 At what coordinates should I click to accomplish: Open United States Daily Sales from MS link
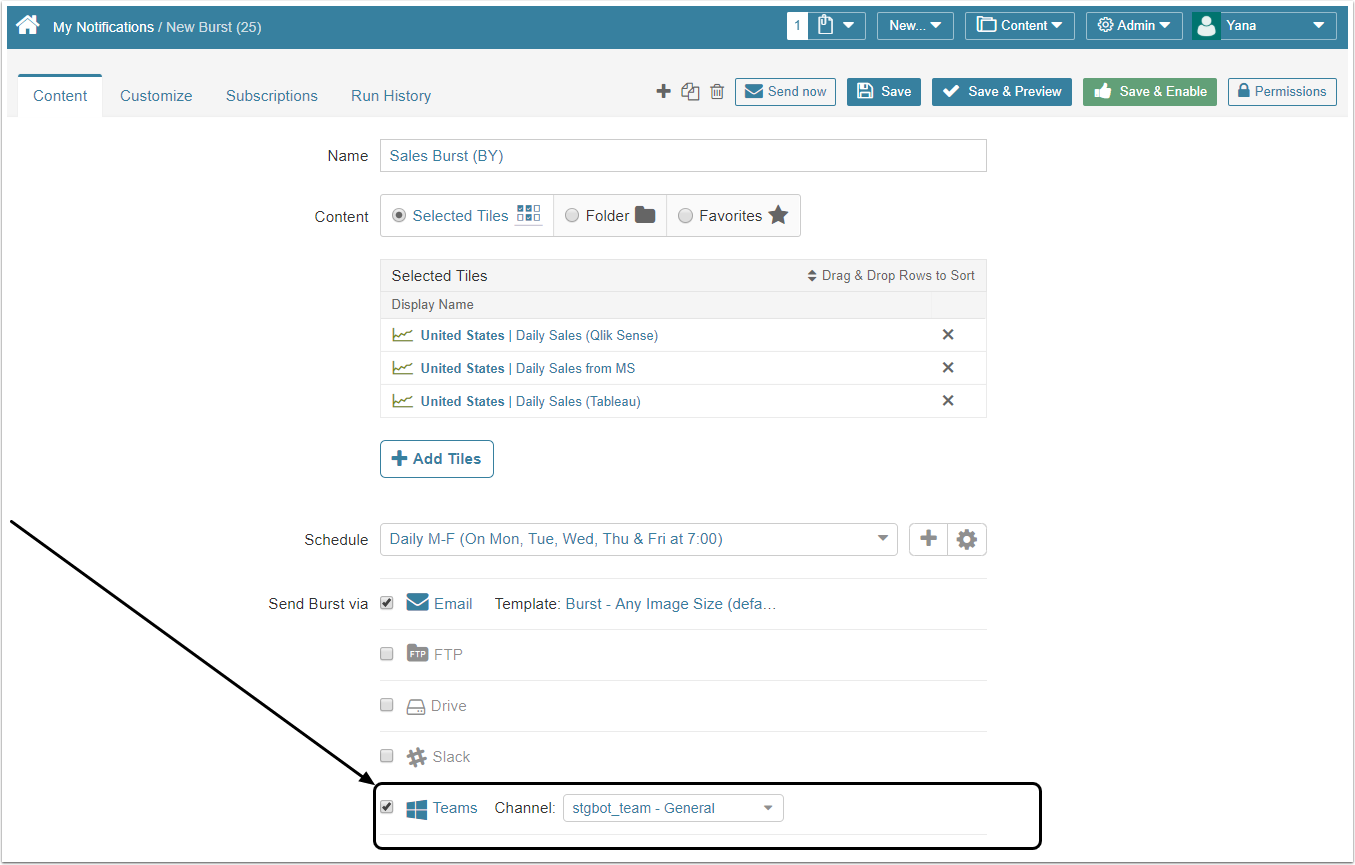528,369
